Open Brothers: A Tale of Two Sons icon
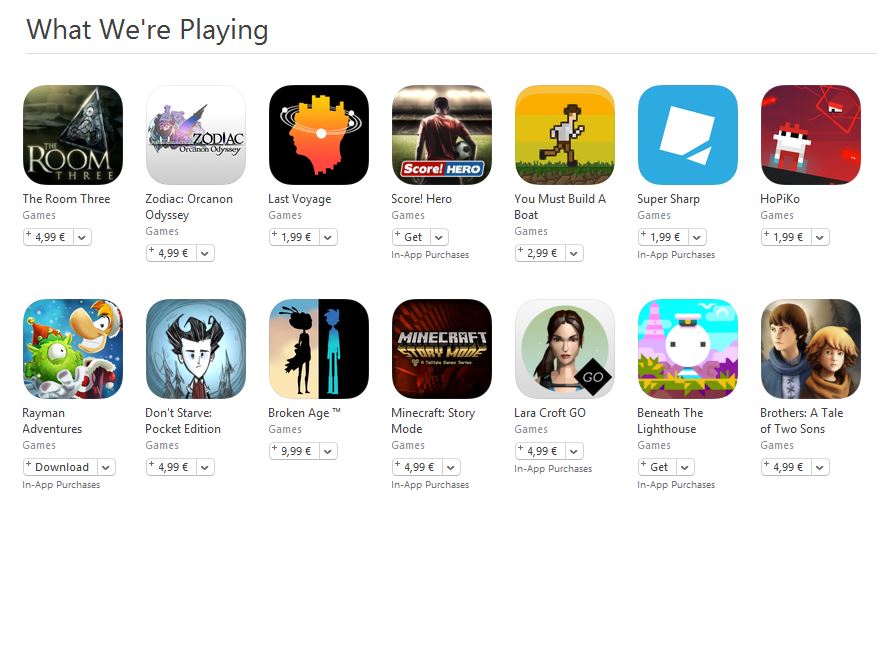The height and width of the screenshot is (661, 877). [x=811, y=349]
